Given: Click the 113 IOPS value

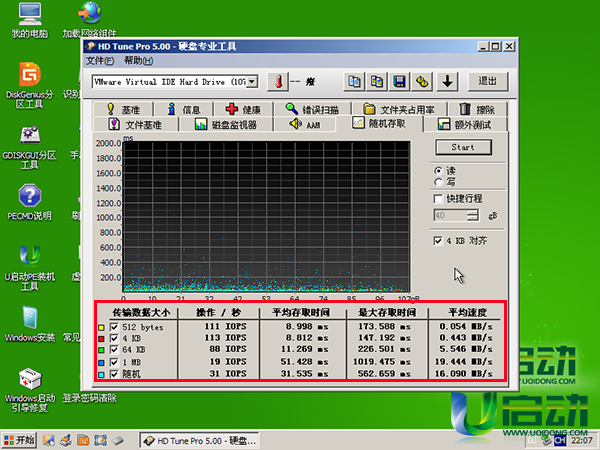Looking at the screenshot, I should point(225,338).
